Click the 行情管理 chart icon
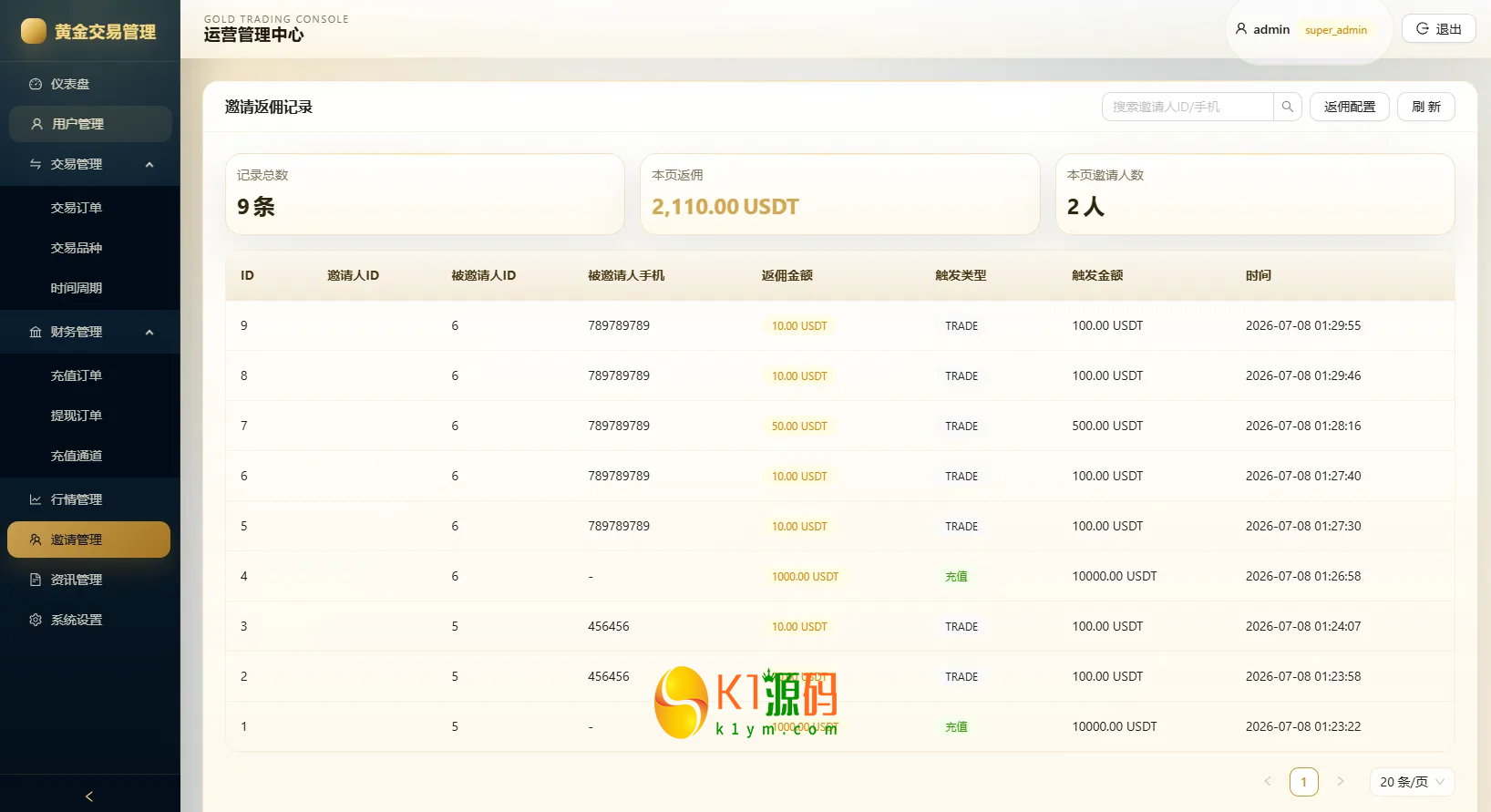 pos(36,499)
